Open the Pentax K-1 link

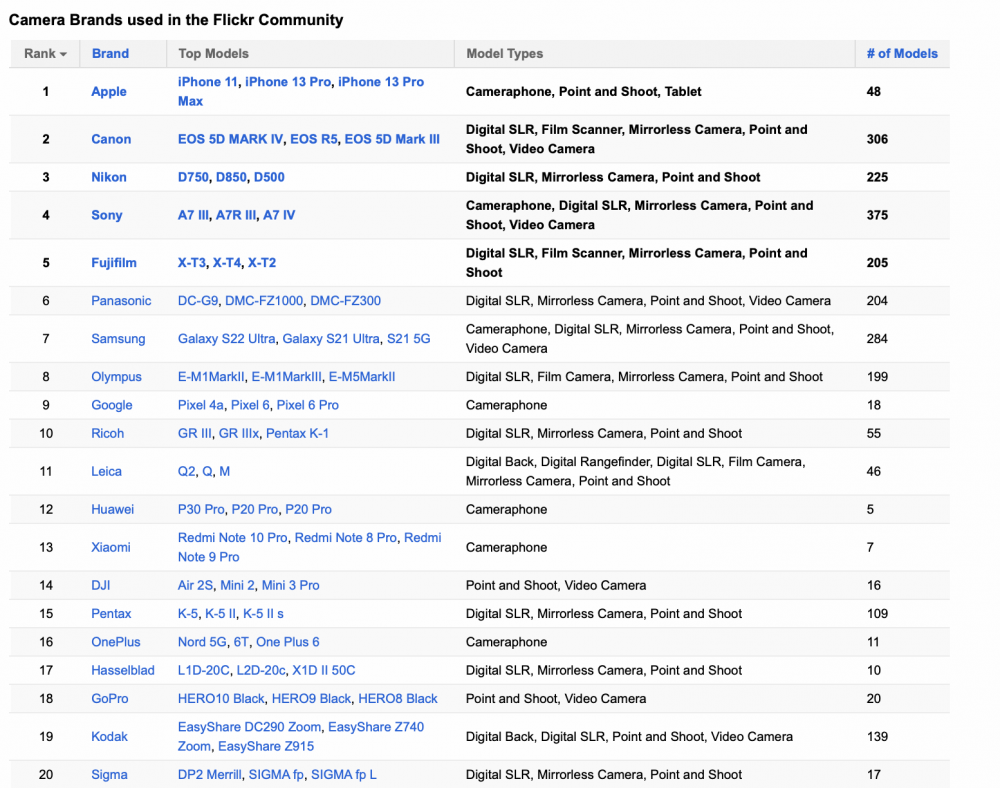(297, 434)
